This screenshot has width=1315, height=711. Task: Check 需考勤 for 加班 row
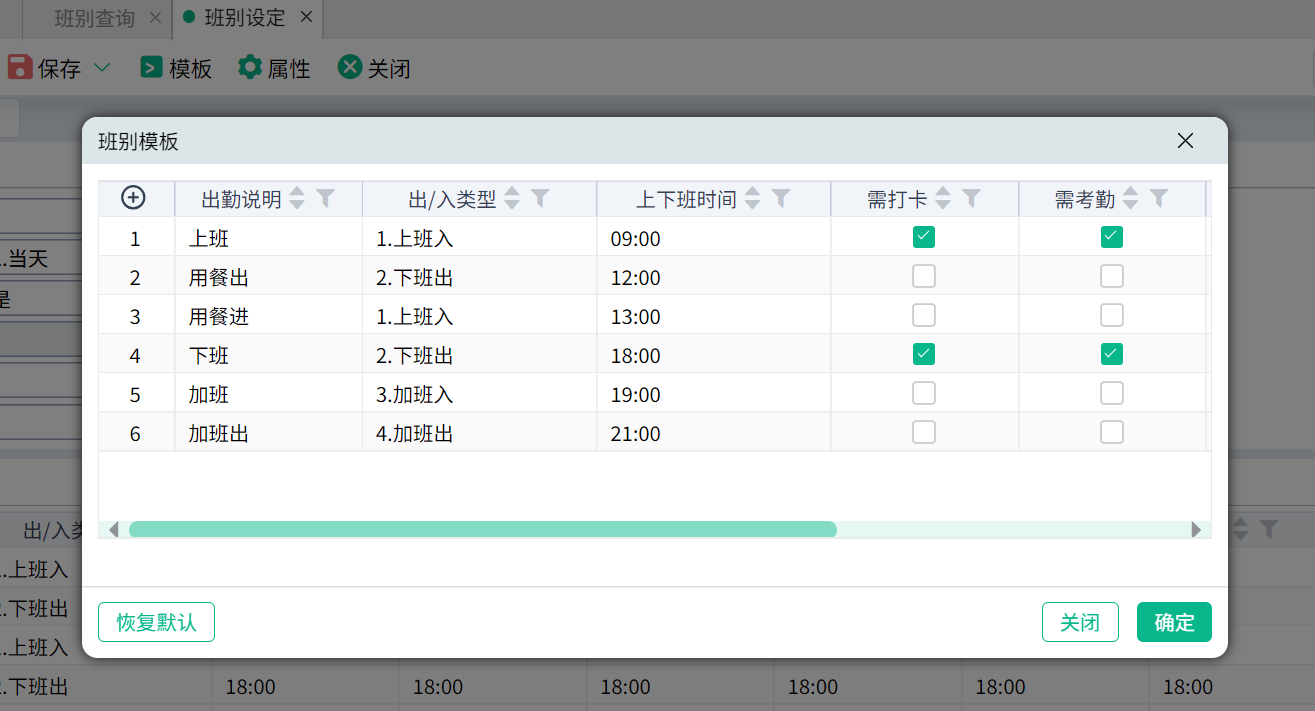point(1112,393)
